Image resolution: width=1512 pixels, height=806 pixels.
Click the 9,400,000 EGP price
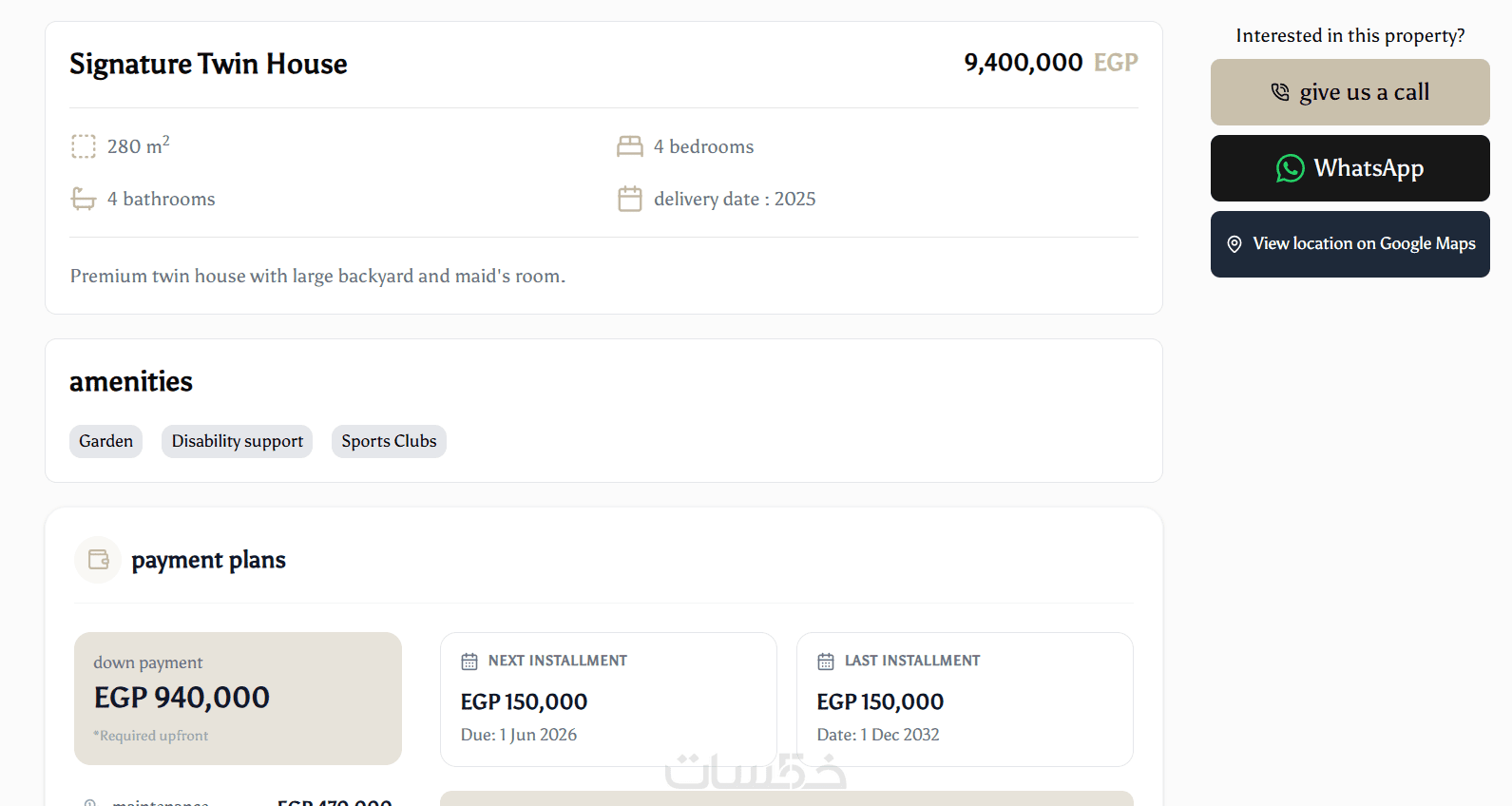tap(1051, 63)
